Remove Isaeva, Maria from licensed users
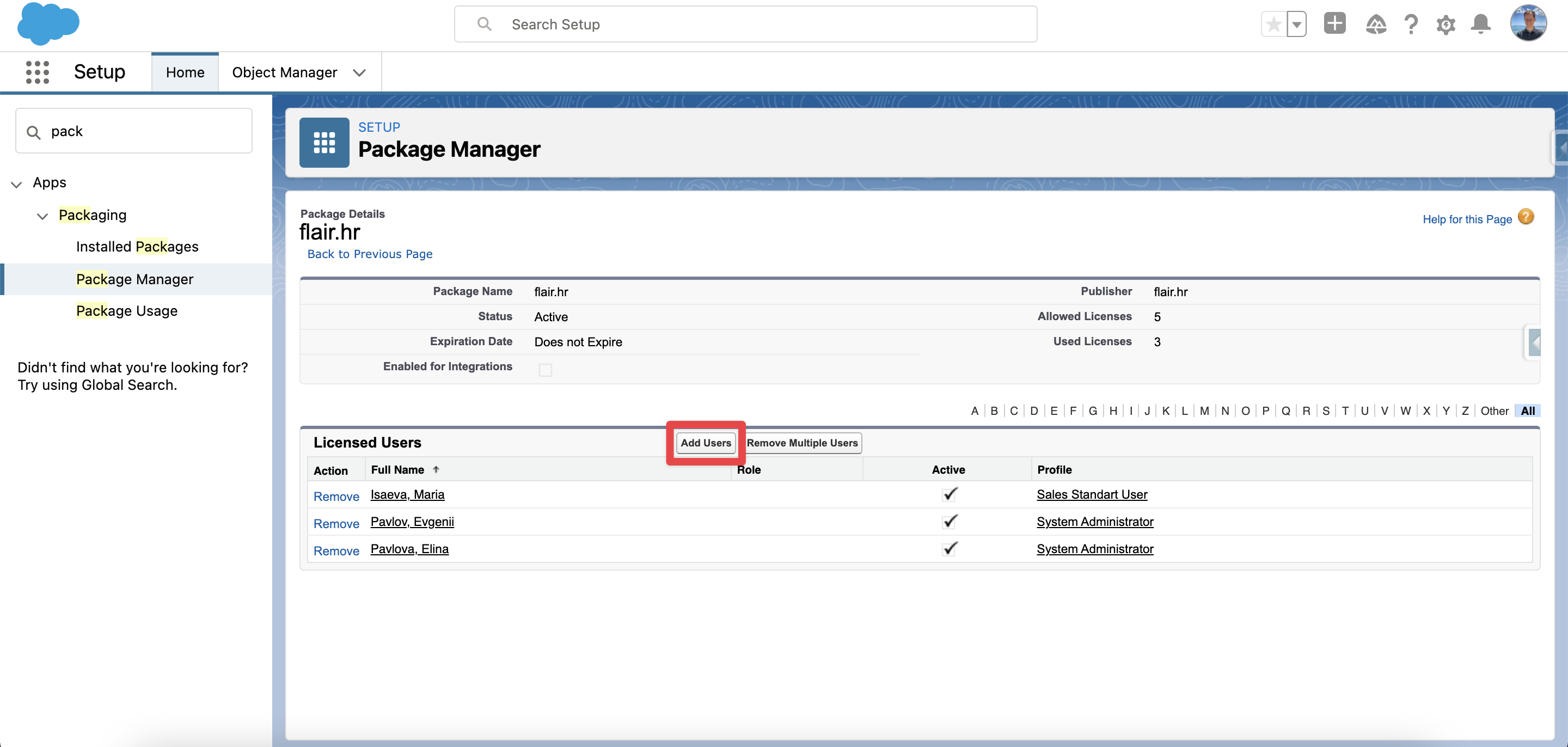Screen dimensions: 1568x747 [x=336, y=496]
